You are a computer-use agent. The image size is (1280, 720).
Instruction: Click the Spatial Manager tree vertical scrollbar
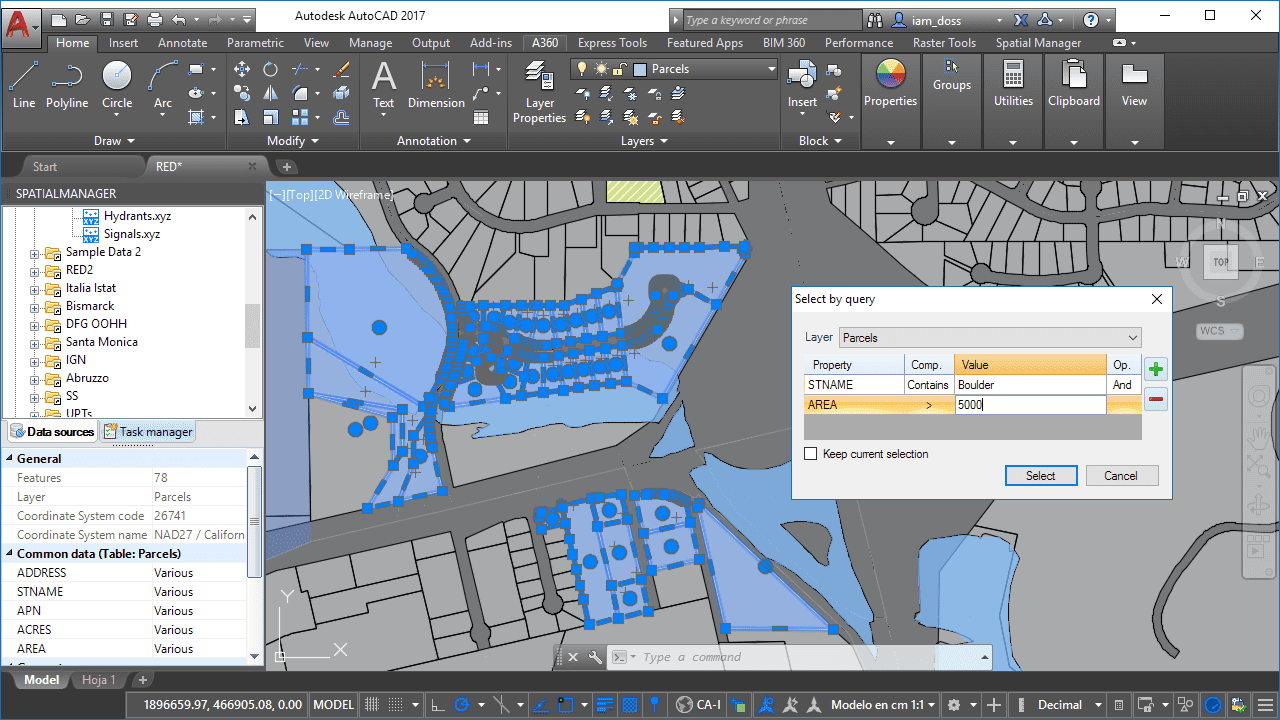point(252,312)
